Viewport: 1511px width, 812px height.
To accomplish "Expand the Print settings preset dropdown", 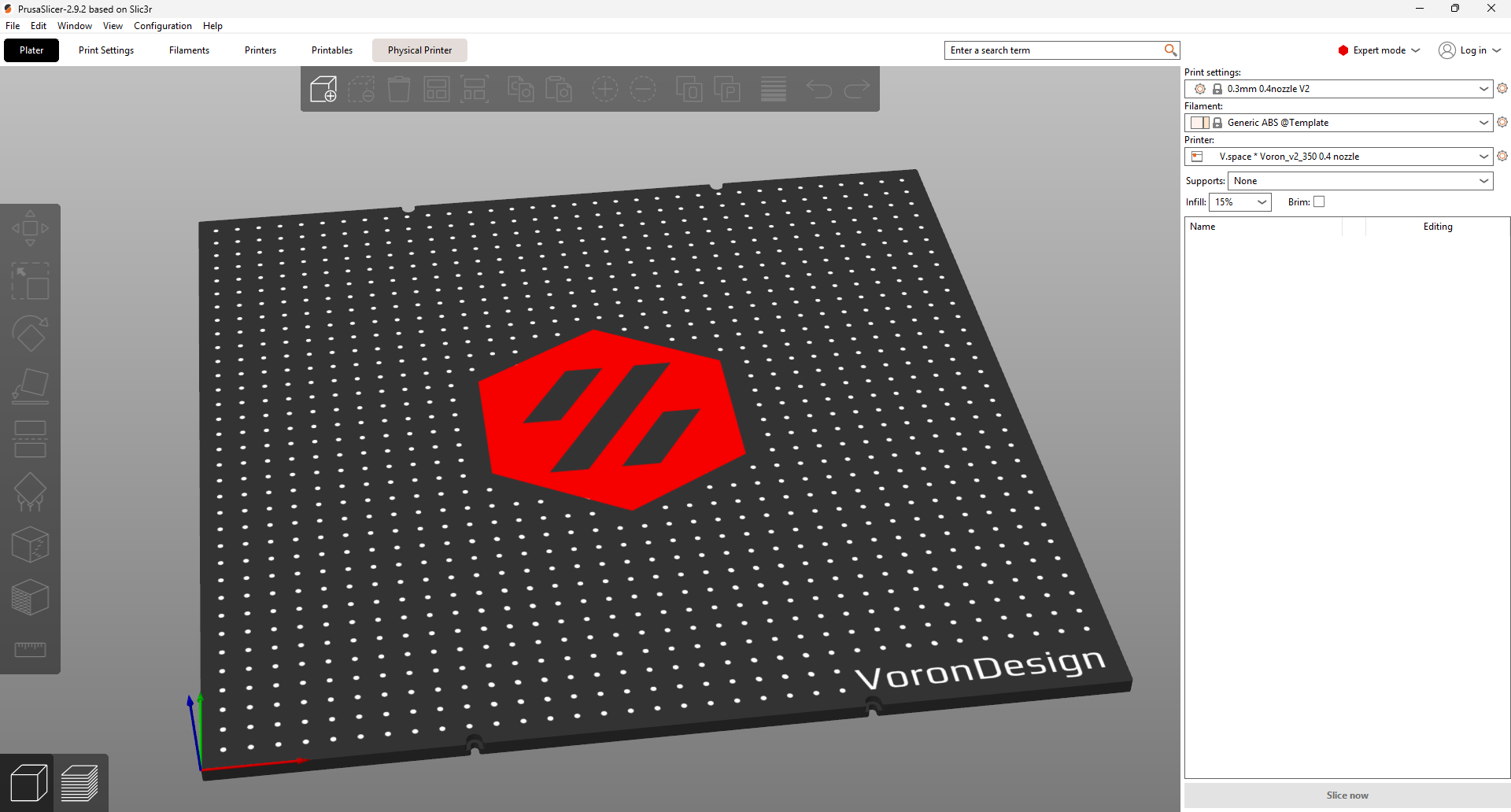I will pos(1483,89).
